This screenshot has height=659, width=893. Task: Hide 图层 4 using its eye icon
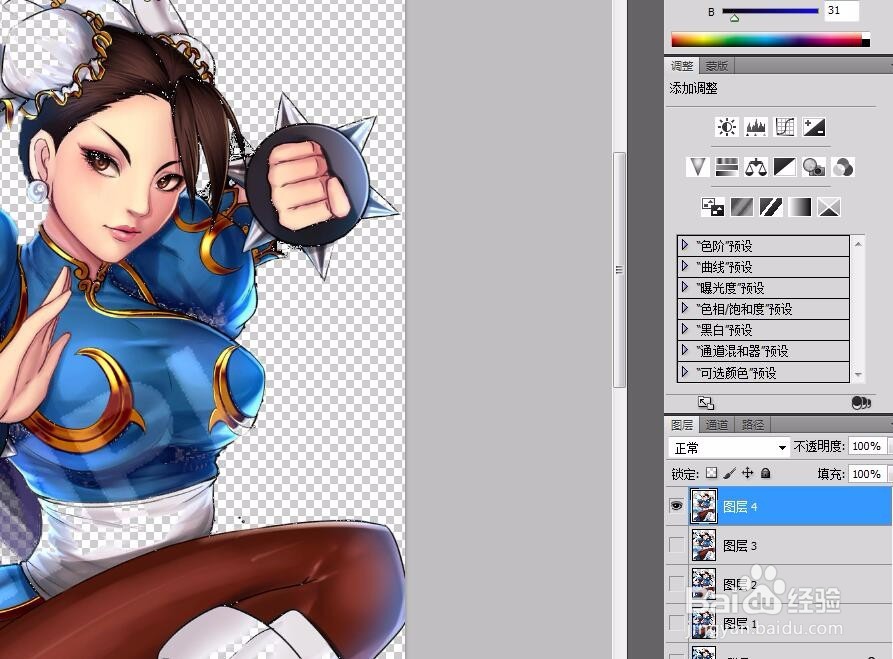click(677, 506)
